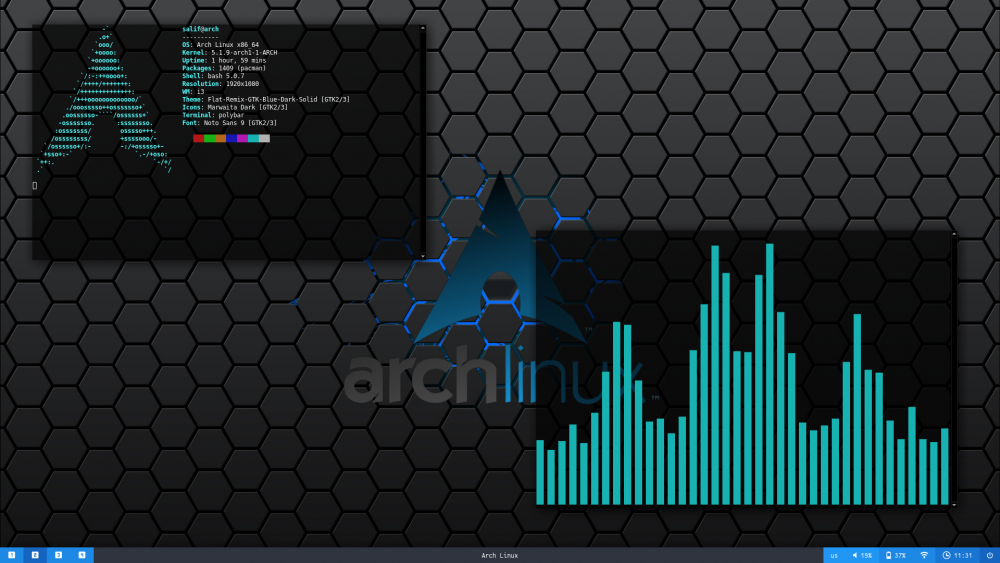Click terminal scrollbar down arrow in neofetch window
Screen dimensions: 1000x563
point(422,256)
